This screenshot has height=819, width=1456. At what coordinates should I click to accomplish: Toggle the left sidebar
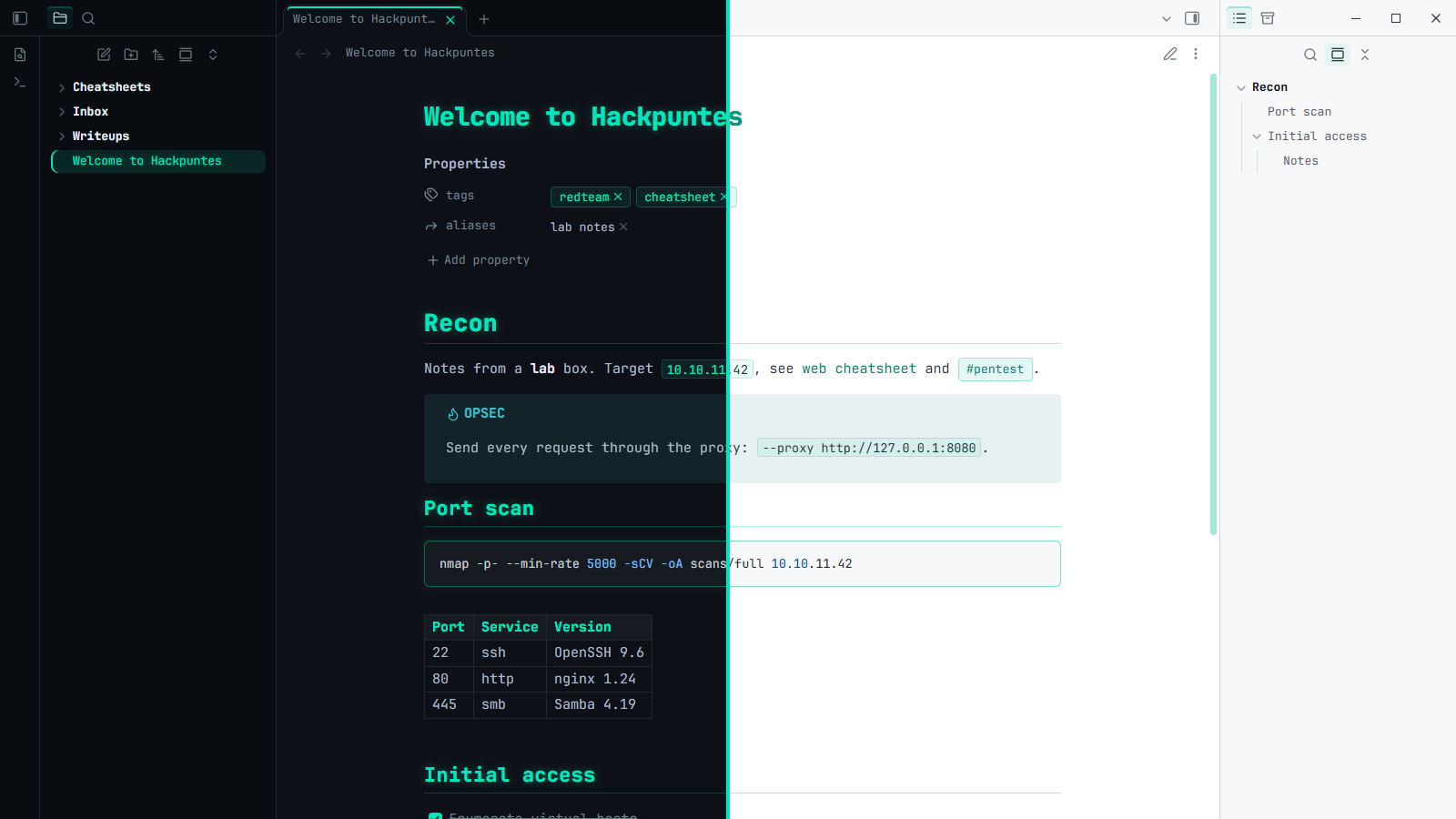point(20,18)
